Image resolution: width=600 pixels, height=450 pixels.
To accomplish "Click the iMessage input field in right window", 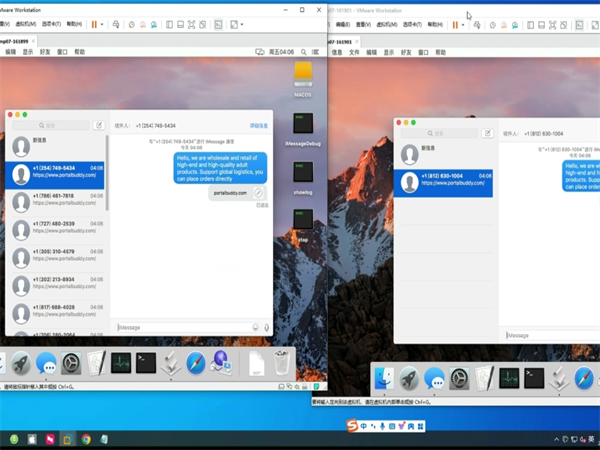I will 550,335.
